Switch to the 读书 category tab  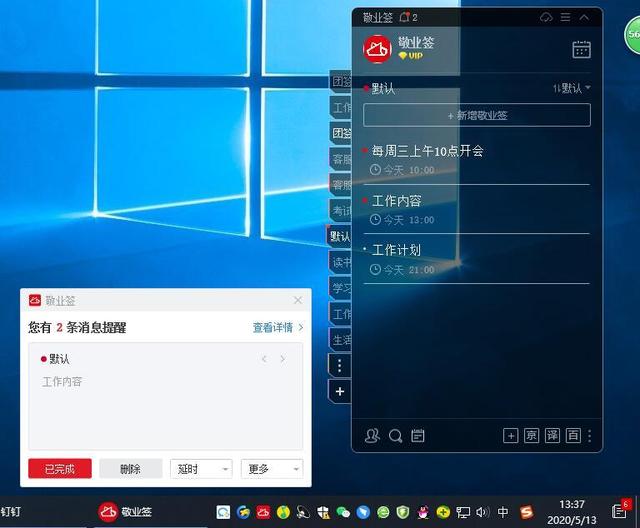tap(341, 262)
